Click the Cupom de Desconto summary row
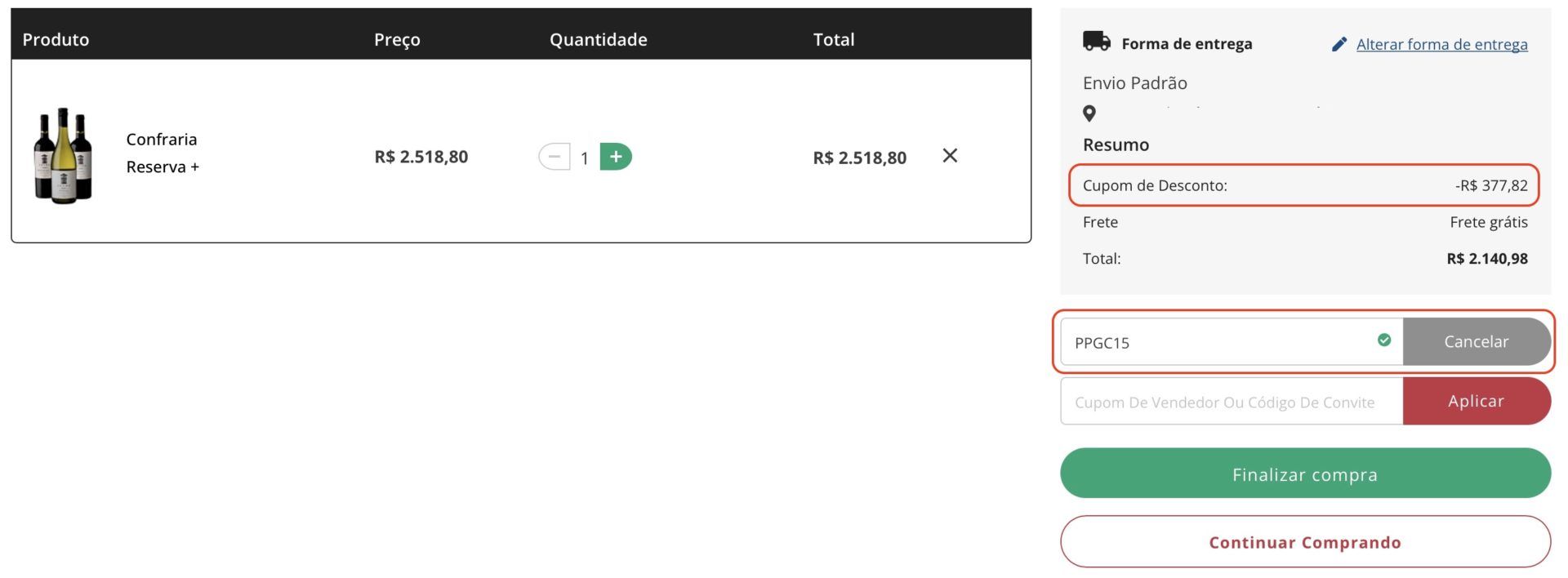 pyautogui.click(x=1303, y=185)
